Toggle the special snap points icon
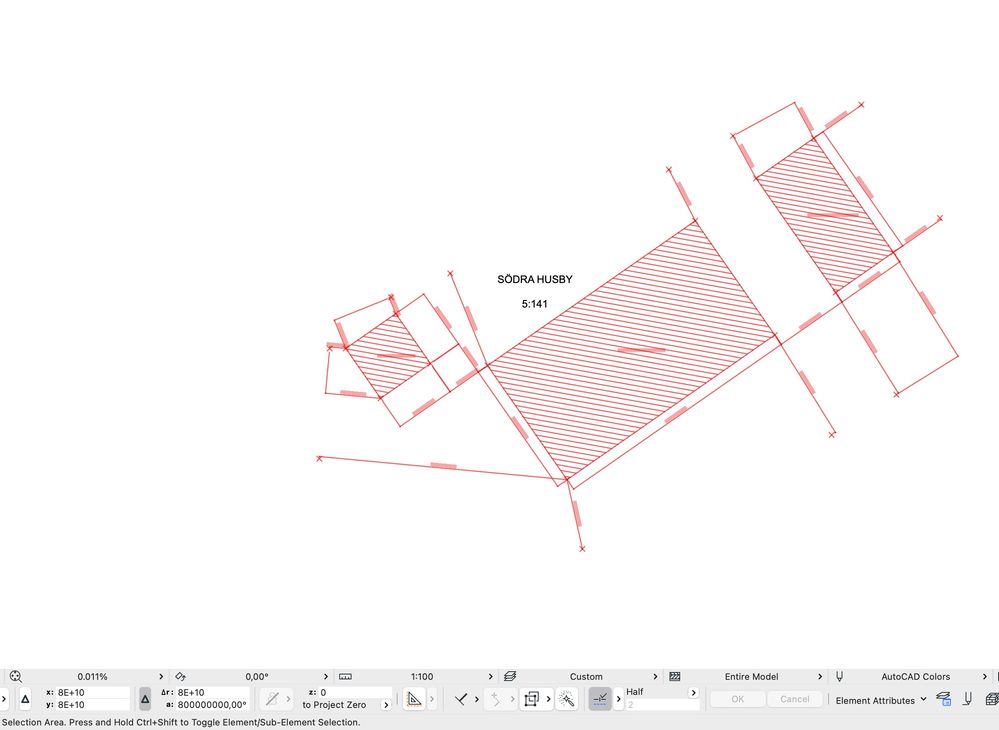This screenshot has height=730, width=999. pos(600,699)
